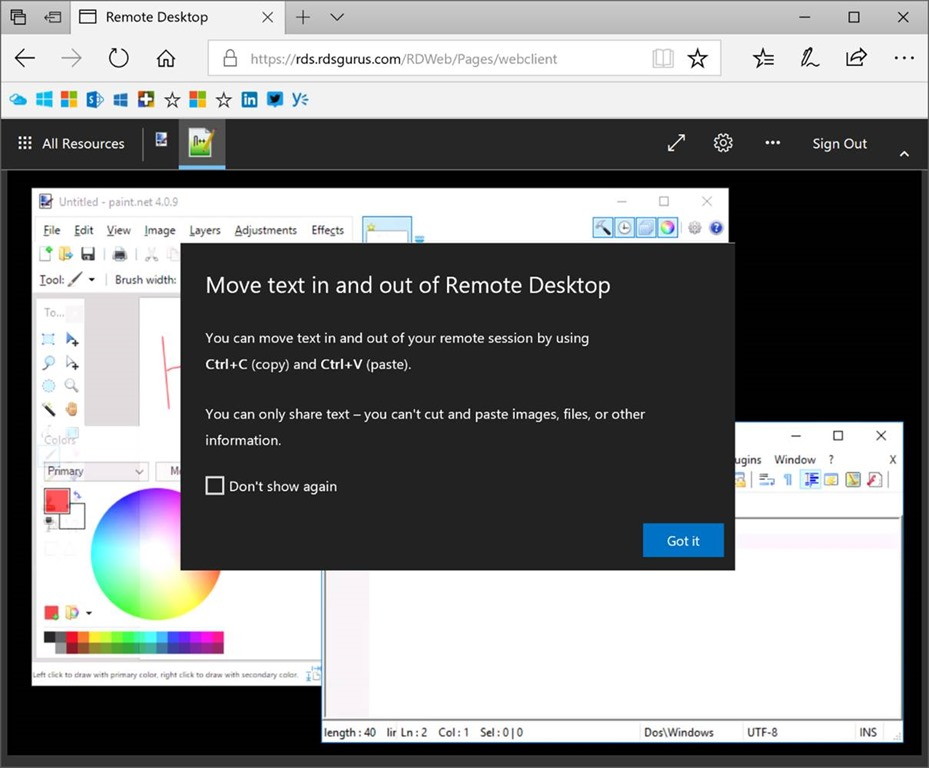Dismiss the dialog with Got it
The width and height of the screenshot is (929, 768).
click(683, 540)
